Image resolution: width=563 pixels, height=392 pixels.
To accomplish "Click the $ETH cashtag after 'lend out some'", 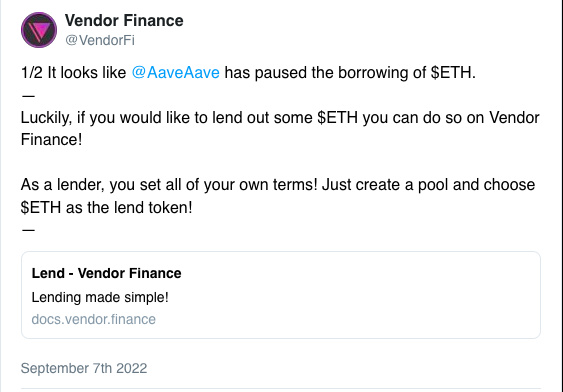I will pyautogui.click(x=338, y=118).
